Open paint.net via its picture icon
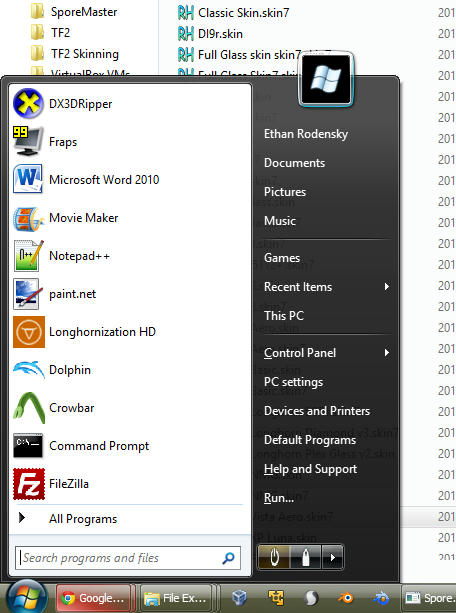This screenshot has height=613, width=456. pos(27,294)
